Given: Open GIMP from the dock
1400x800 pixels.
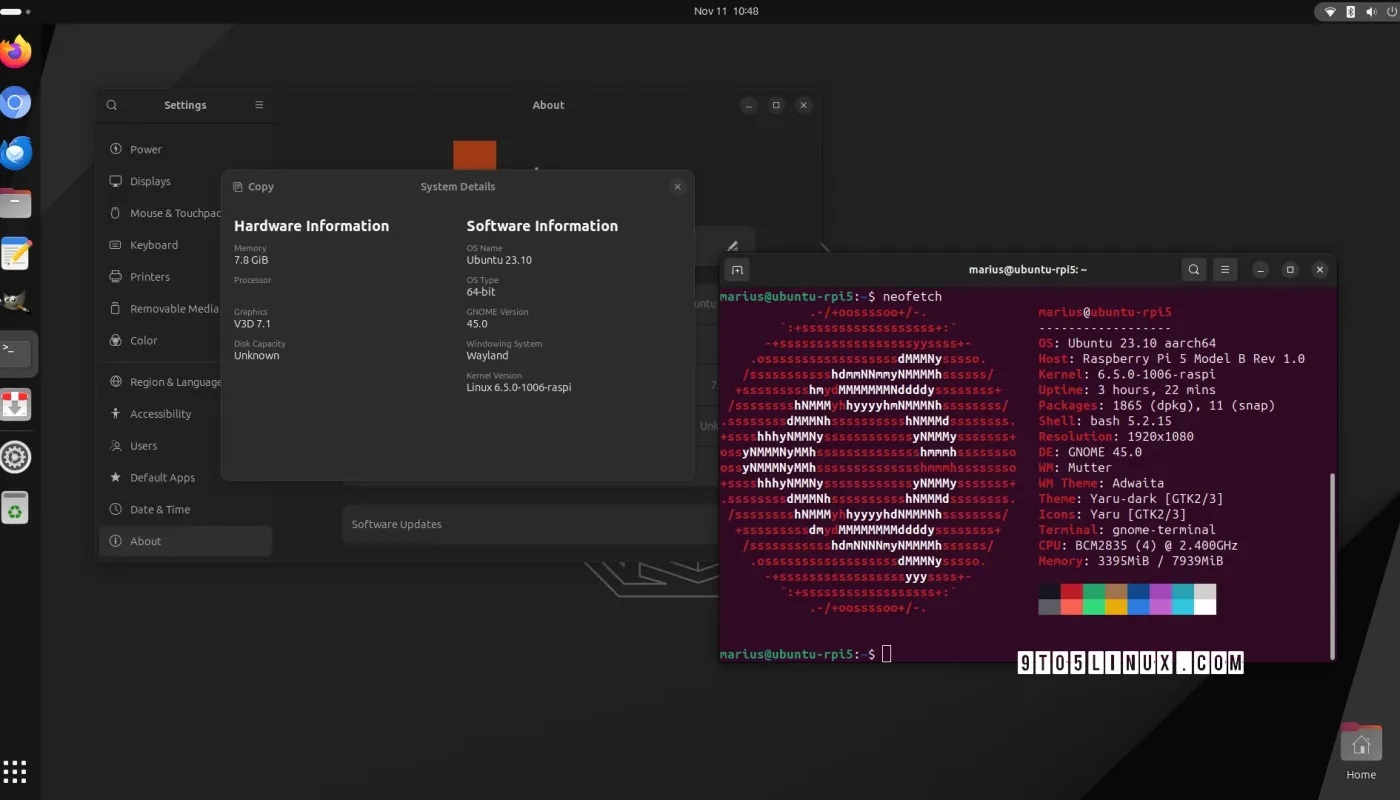Looking at the screenshot, I should (16, 304).
